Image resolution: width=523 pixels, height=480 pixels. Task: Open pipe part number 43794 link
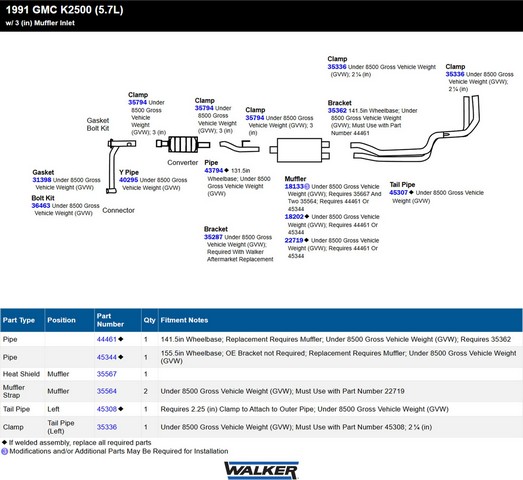[x=213, y=170]
